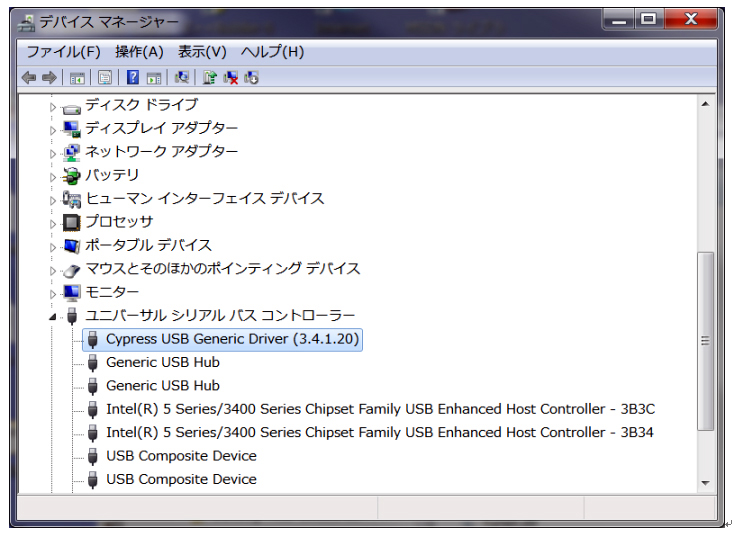
Task: Expand the ネットワーク アダプター node
Action: tap(52, 154)
